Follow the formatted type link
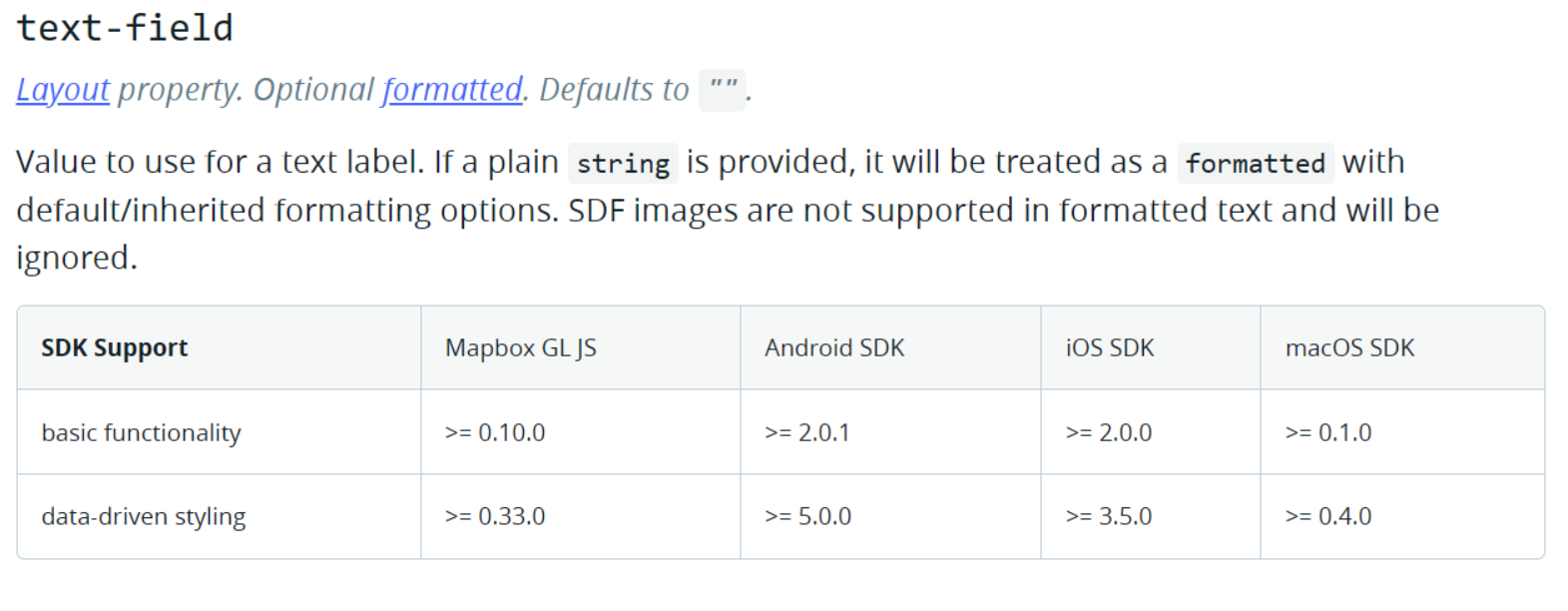The image size is (1568, 611). (x=452, y=90)
